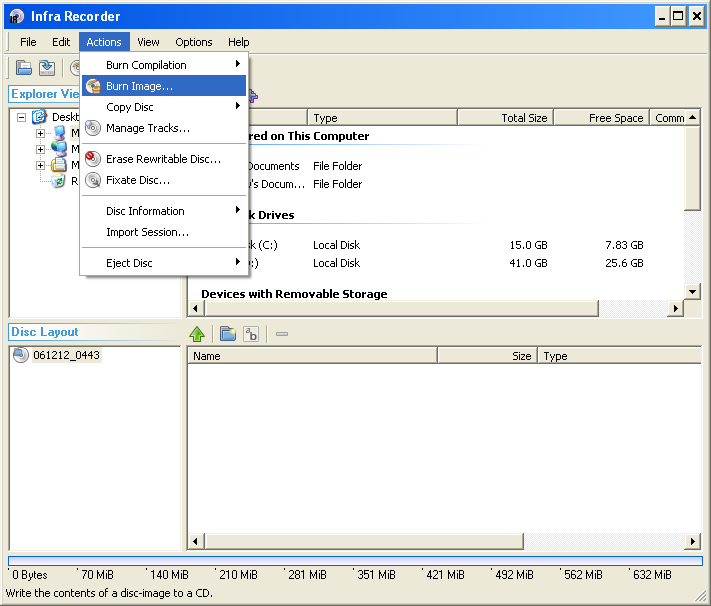711x606 pixels.
Task: Add new folder icon in Disc Layout
Action: coord(228,334)
